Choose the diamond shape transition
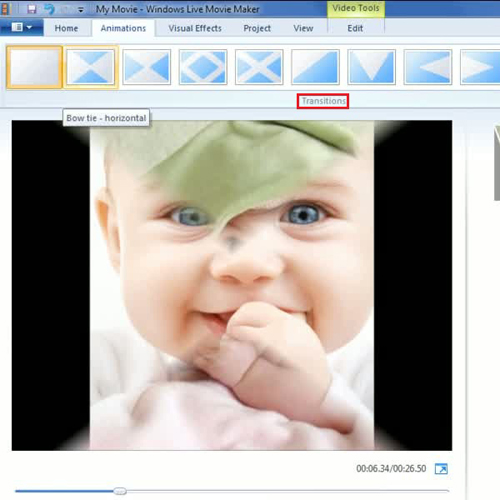Viewport: 500px width, 500px height. 203,67
